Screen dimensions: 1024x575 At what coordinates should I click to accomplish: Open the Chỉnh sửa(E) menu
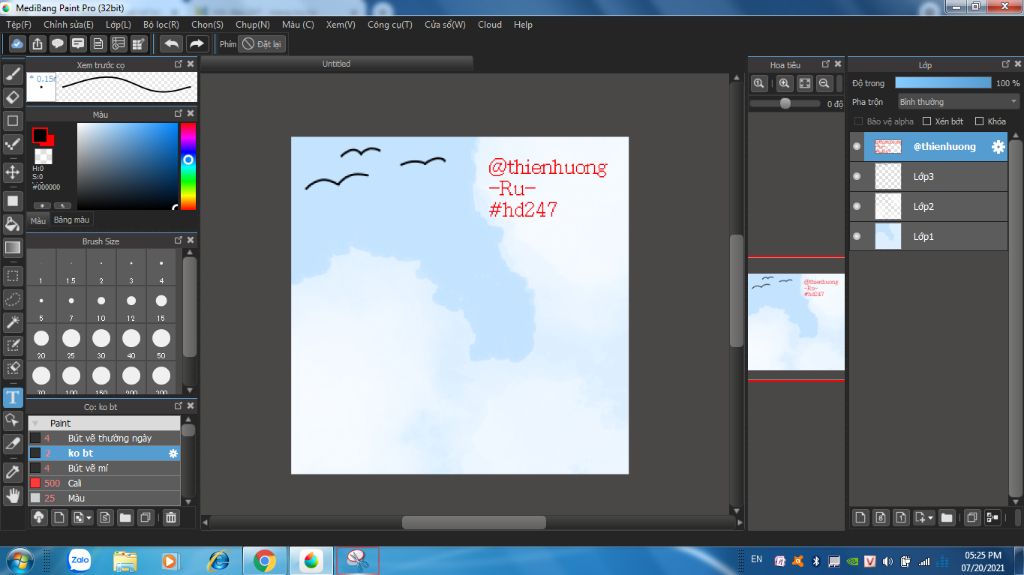[68, 25]
